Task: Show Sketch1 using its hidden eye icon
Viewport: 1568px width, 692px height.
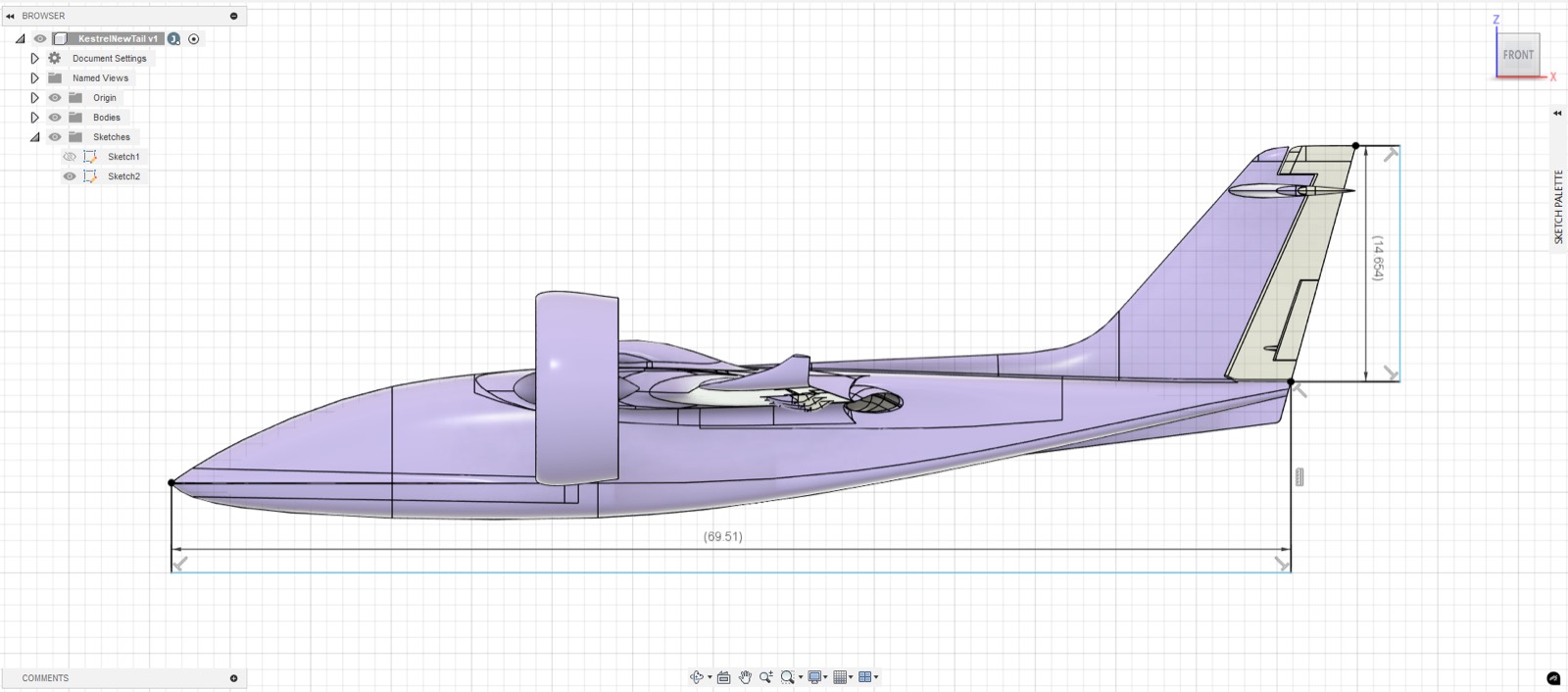Action: pos(70,157)
